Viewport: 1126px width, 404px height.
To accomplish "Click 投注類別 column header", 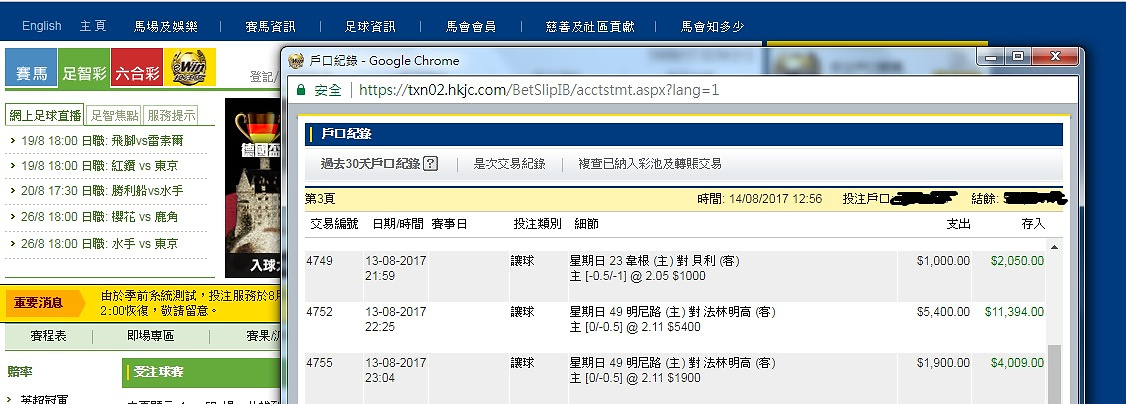I will coord(538,225).
